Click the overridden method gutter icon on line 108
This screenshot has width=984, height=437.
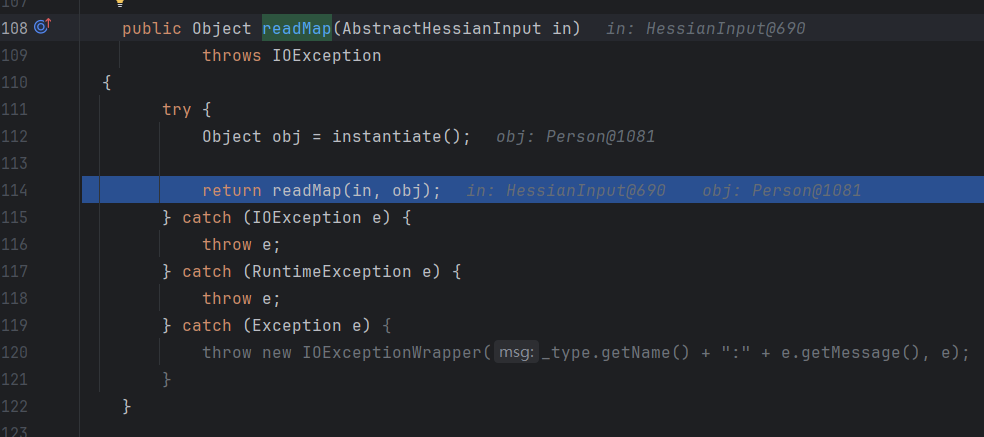coord(43,28)
